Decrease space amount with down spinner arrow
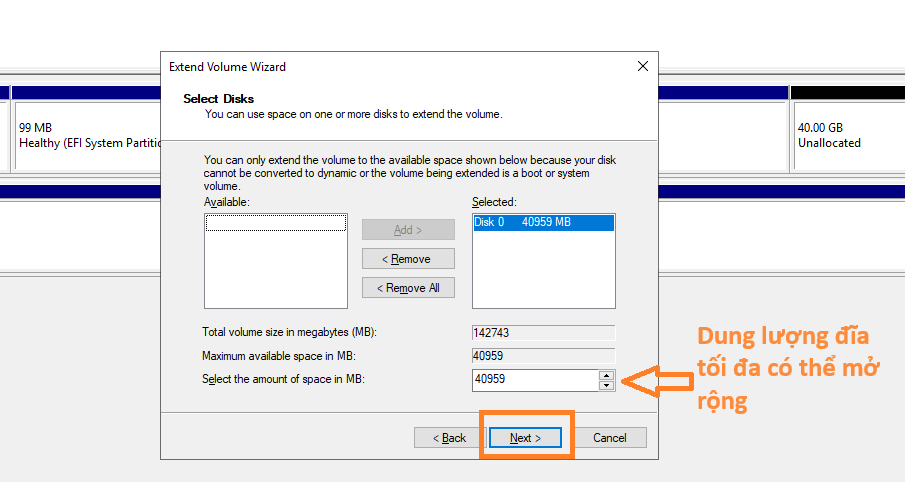 coord(605,386)
